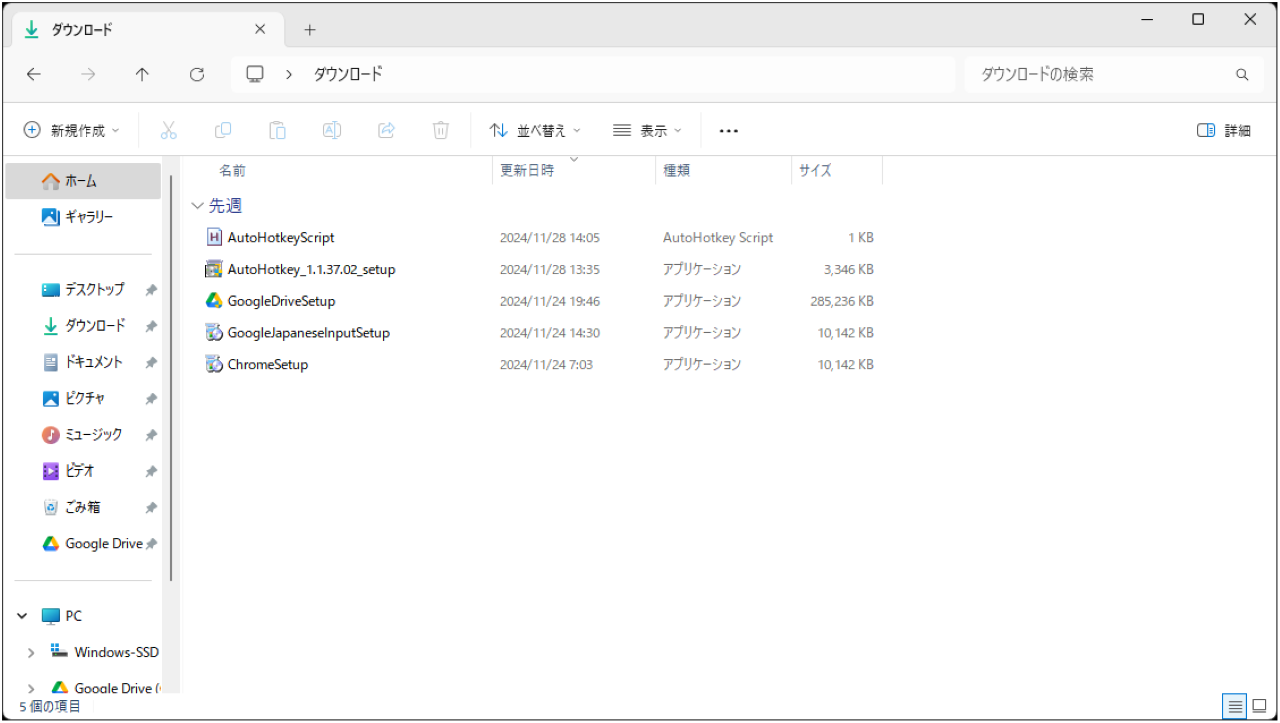The height and width of the screenshot is (723, 1280).
Task: Select the GoogleDriveSetup file icon
Action: [x=214, y=300]
